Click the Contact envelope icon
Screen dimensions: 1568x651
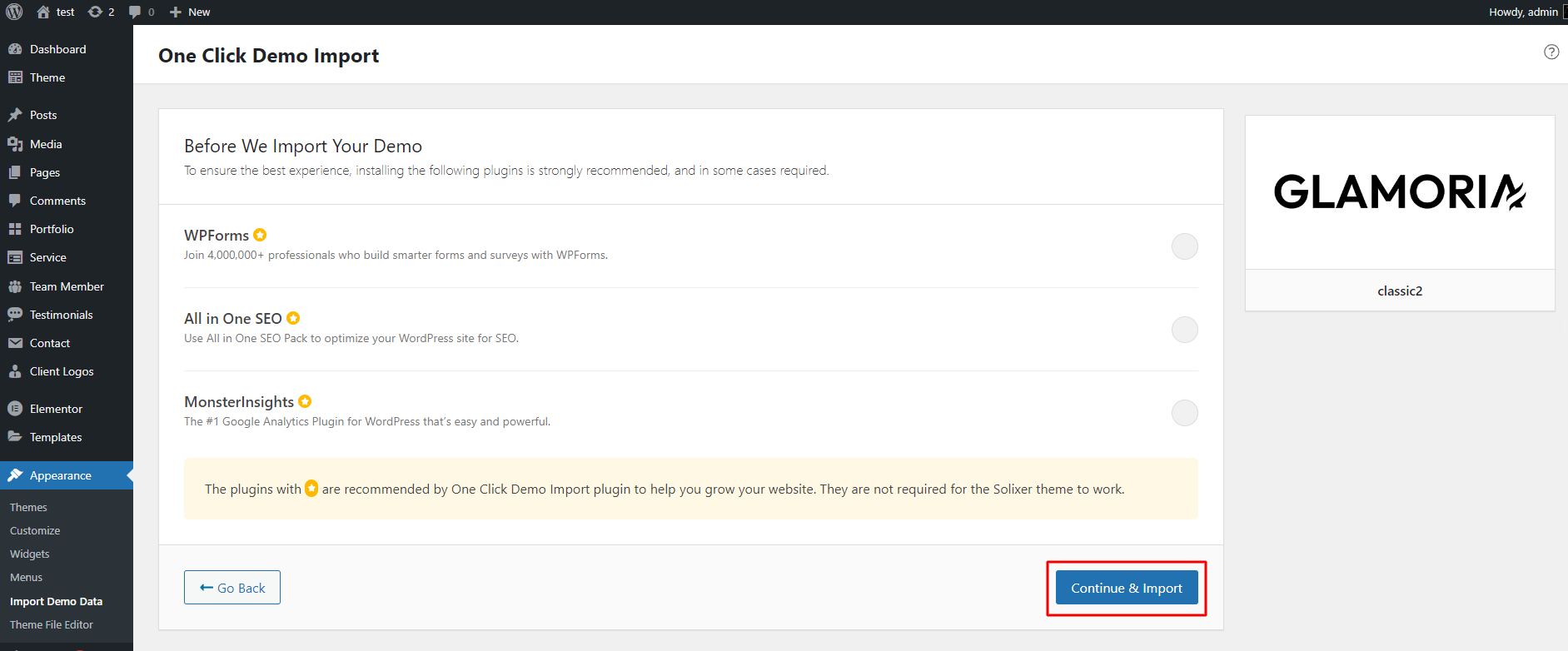[x=15, y=343]
